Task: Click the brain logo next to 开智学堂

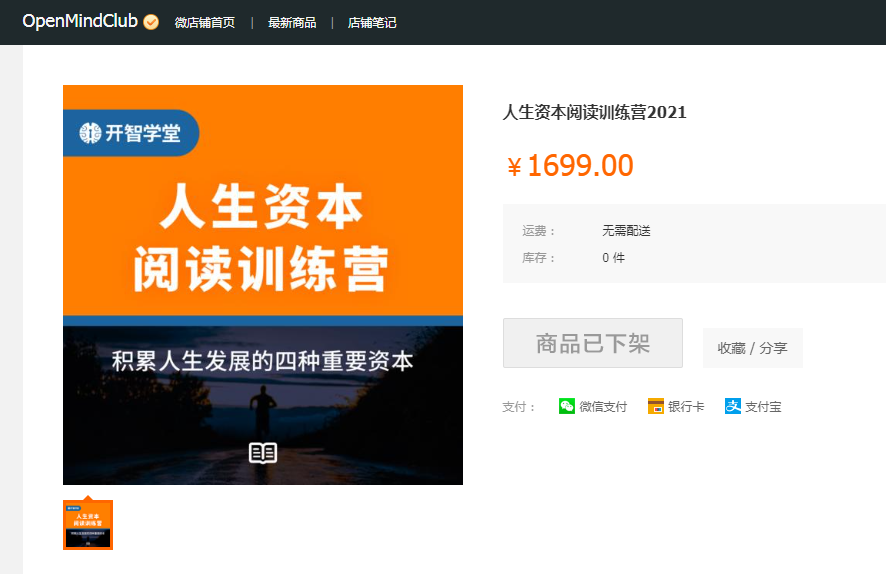Action: point(90,133)
